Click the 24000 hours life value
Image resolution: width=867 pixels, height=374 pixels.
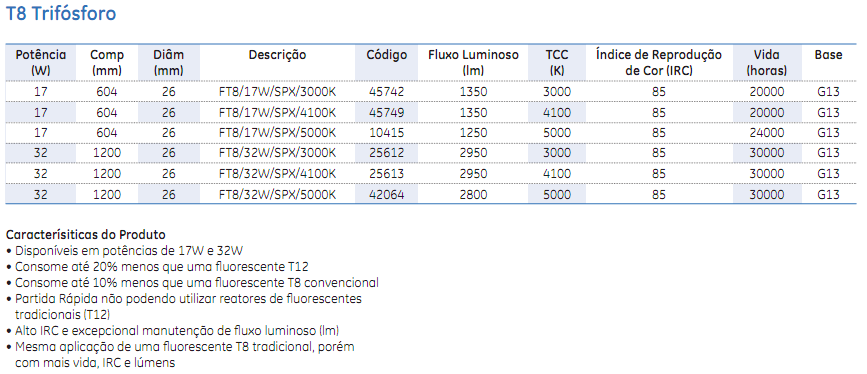[x=766, y=133]
